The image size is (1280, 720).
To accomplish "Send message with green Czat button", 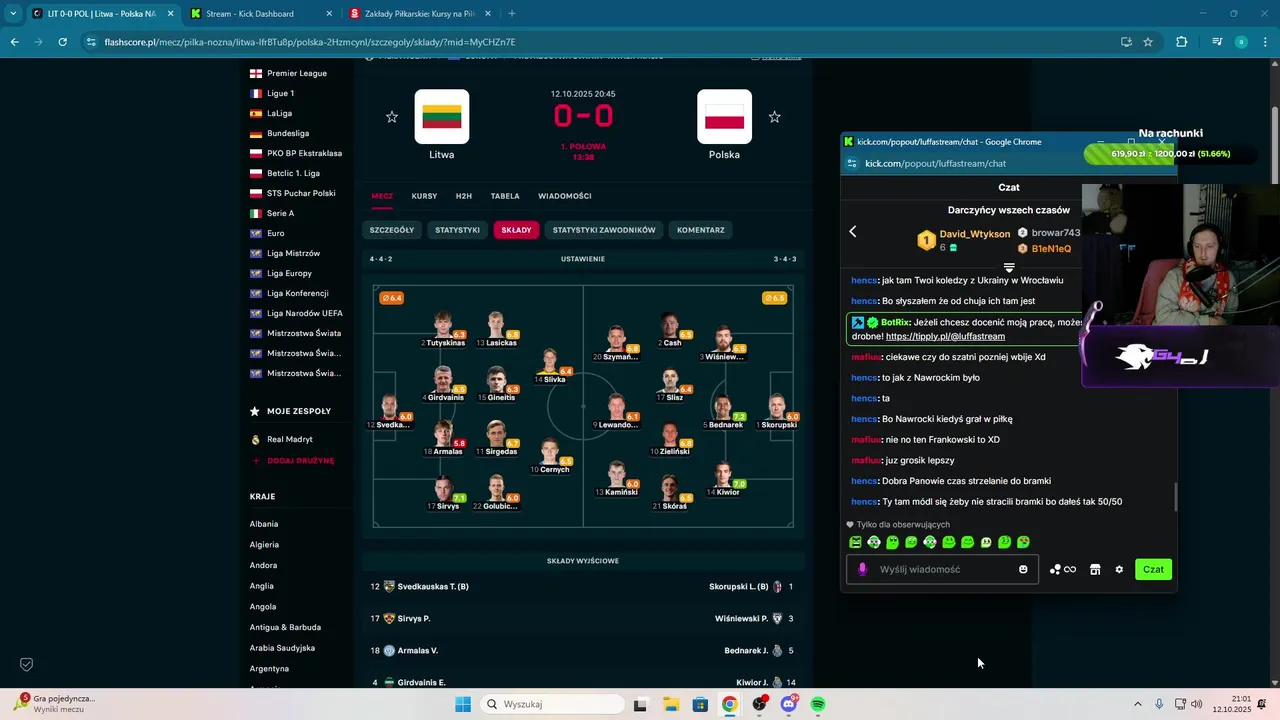I will [x=1153, y=569].
